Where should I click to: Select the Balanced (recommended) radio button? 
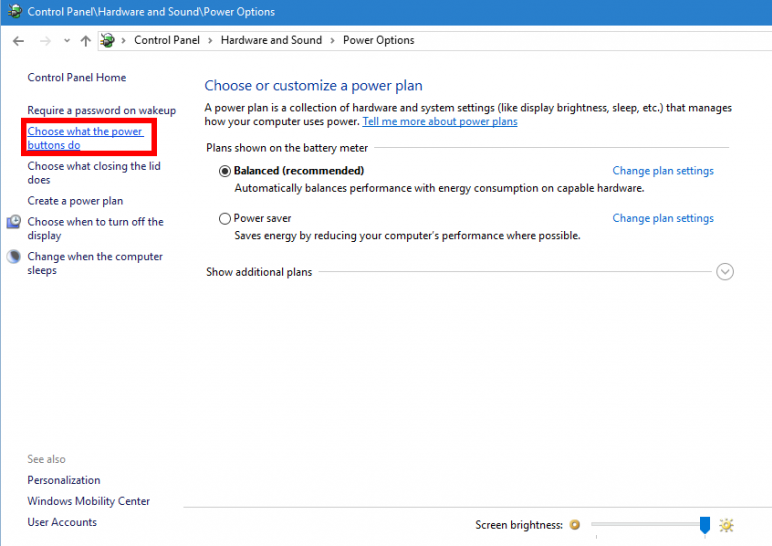point(225,171)
